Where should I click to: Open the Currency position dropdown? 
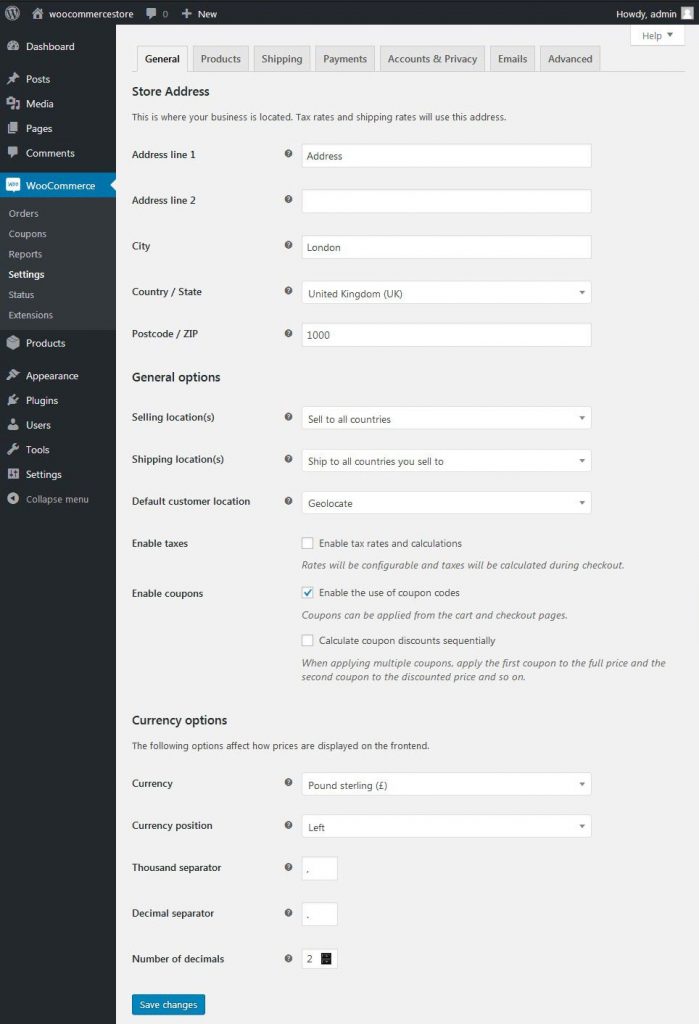pos(445,826)
